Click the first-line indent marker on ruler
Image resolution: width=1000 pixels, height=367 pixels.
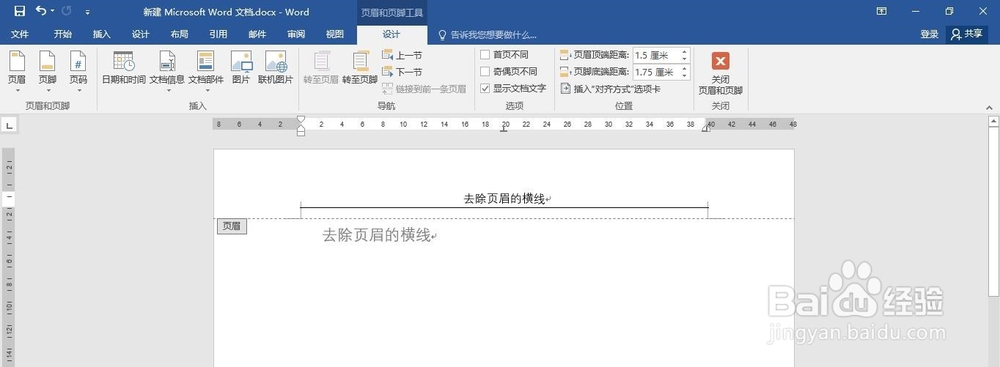pyautogui.click(x=301, y=119)
